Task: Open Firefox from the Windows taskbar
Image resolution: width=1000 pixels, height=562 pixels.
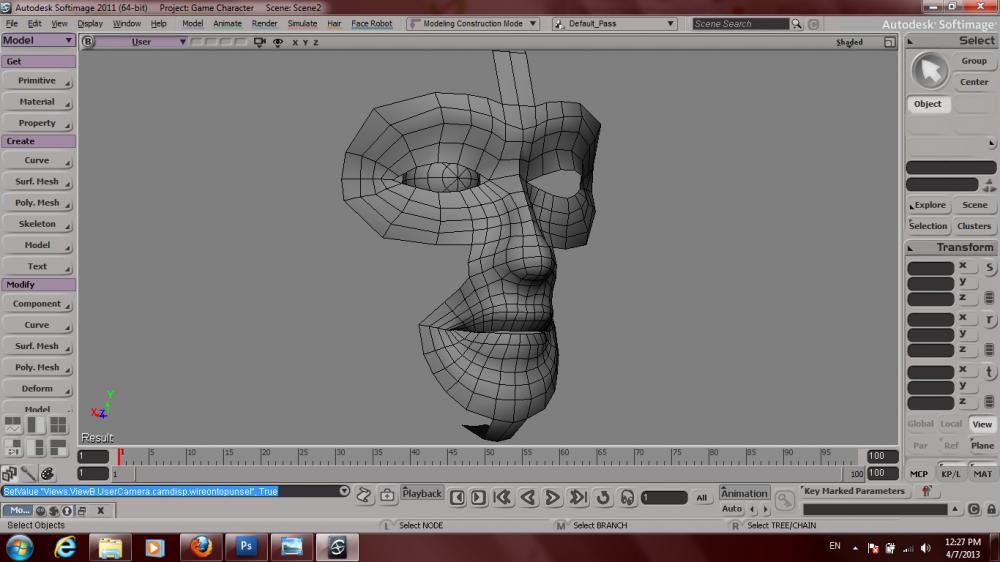Action: tap(202, 547)
